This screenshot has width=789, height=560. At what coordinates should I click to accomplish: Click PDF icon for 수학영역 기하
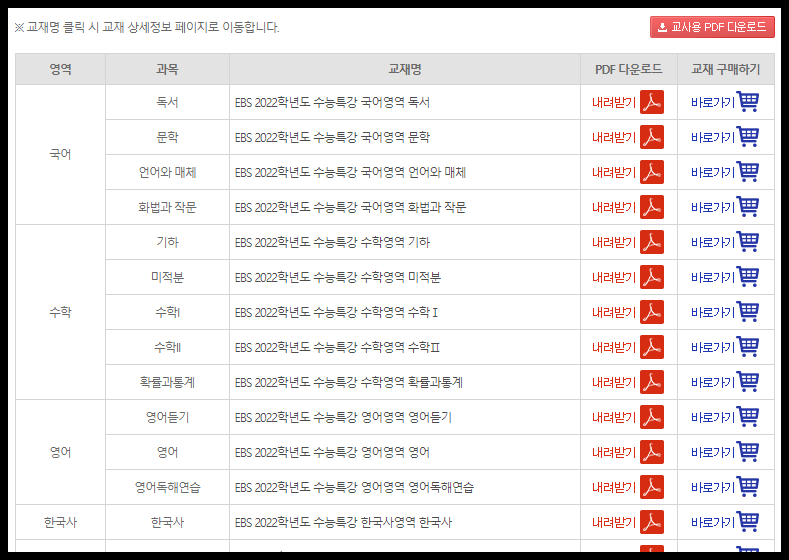click(x=652, y=242)
